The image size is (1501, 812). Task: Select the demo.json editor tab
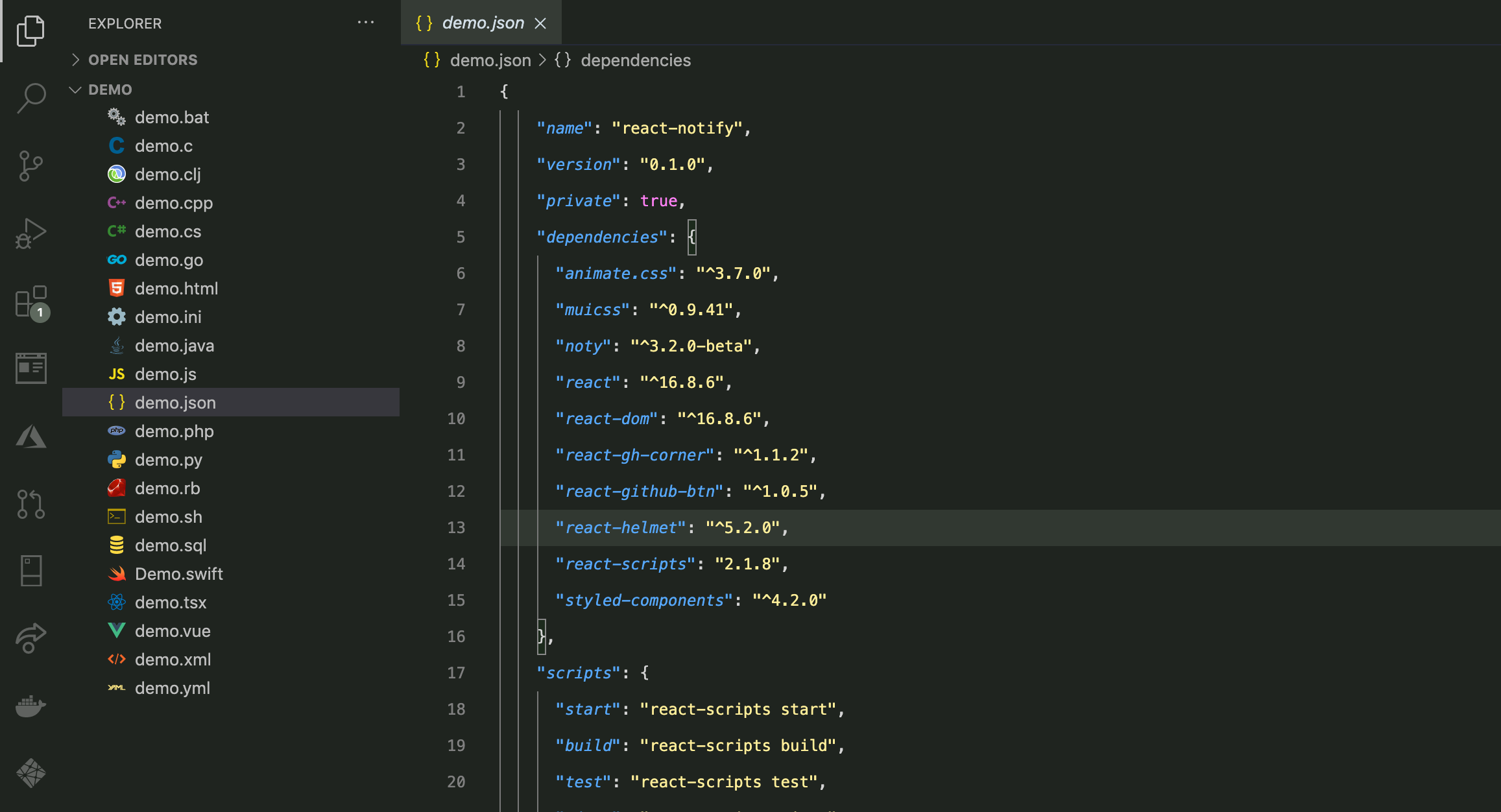pyautogui.click(x=481, y=23)
